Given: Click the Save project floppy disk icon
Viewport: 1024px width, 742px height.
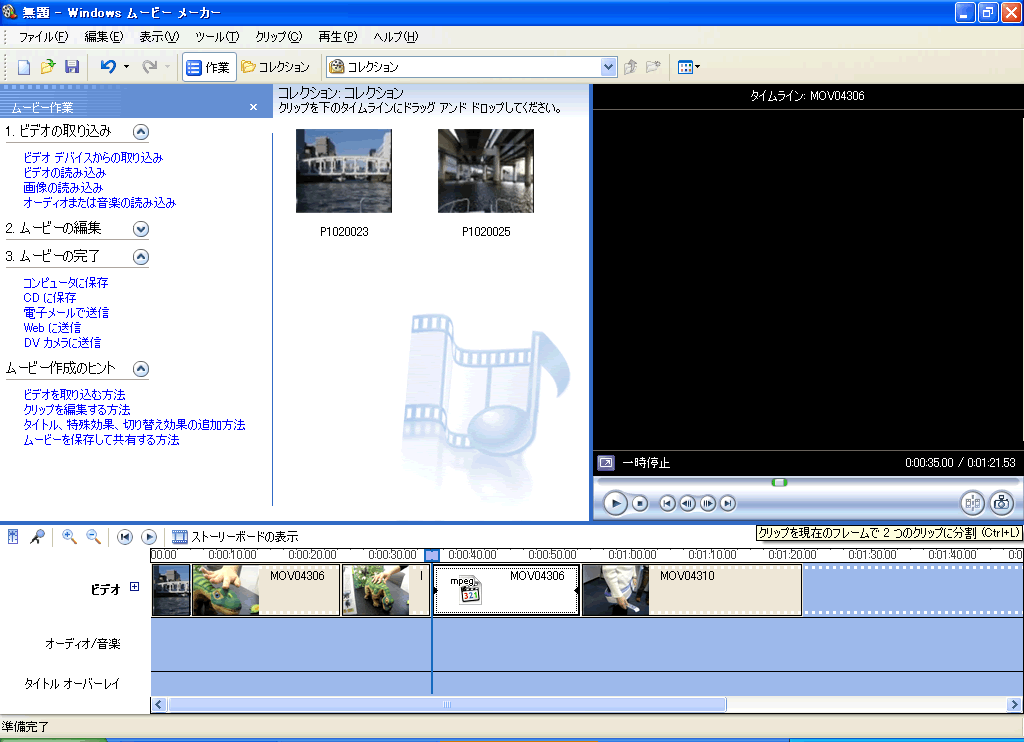Looking at the screenshot, I should (71, 67).
